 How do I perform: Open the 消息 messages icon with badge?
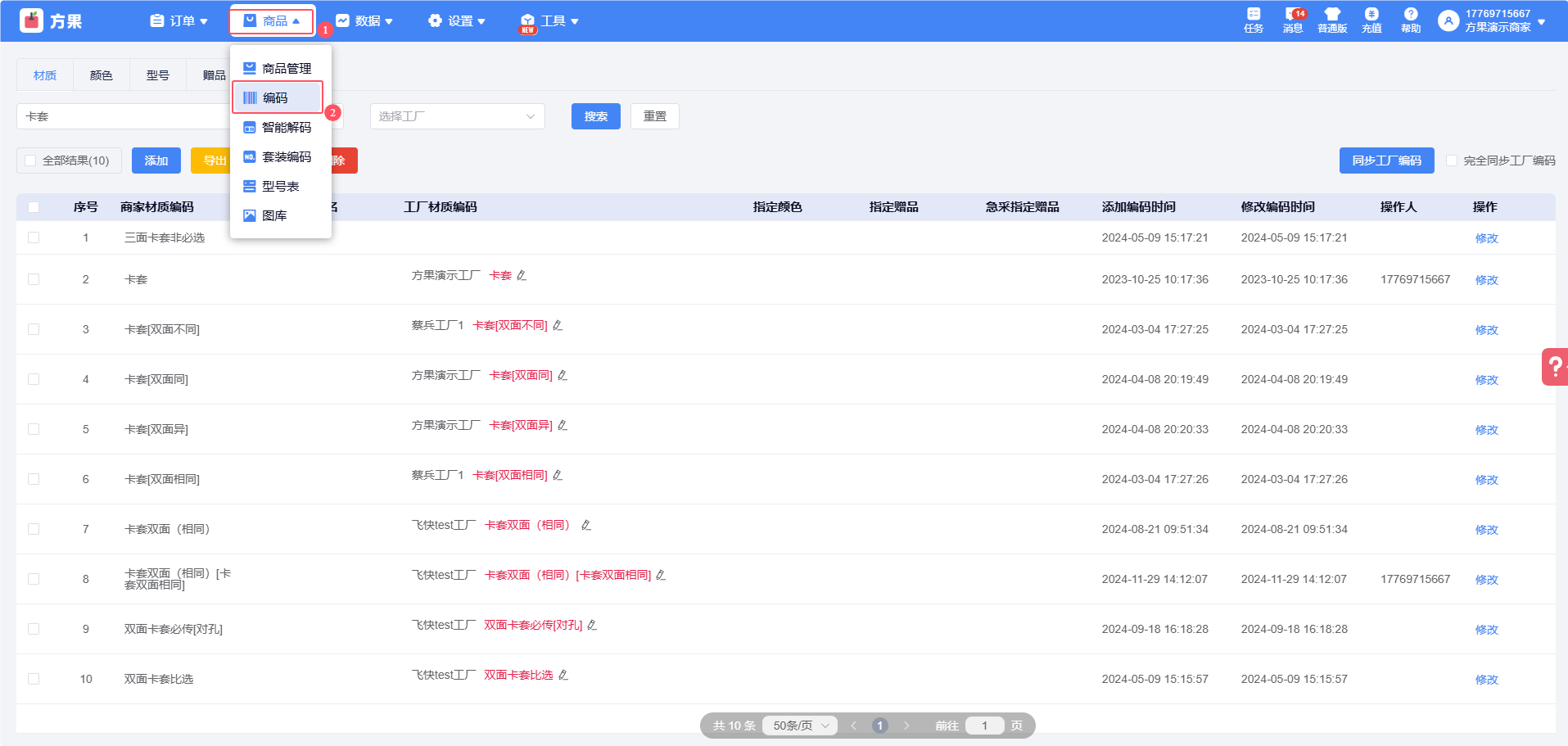click(1293, 20)
